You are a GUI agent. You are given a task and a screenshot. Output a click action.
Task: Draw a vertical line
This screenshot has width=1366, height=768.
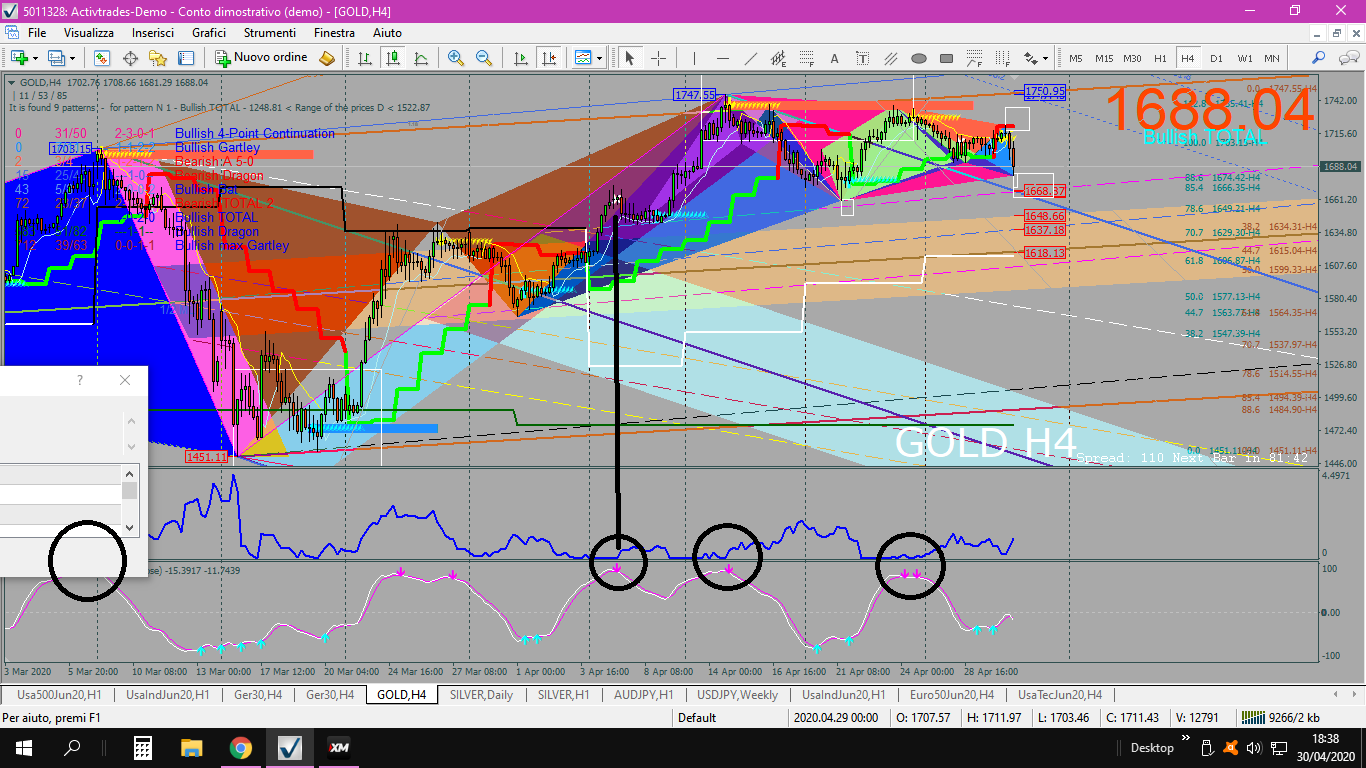point(695,58)
